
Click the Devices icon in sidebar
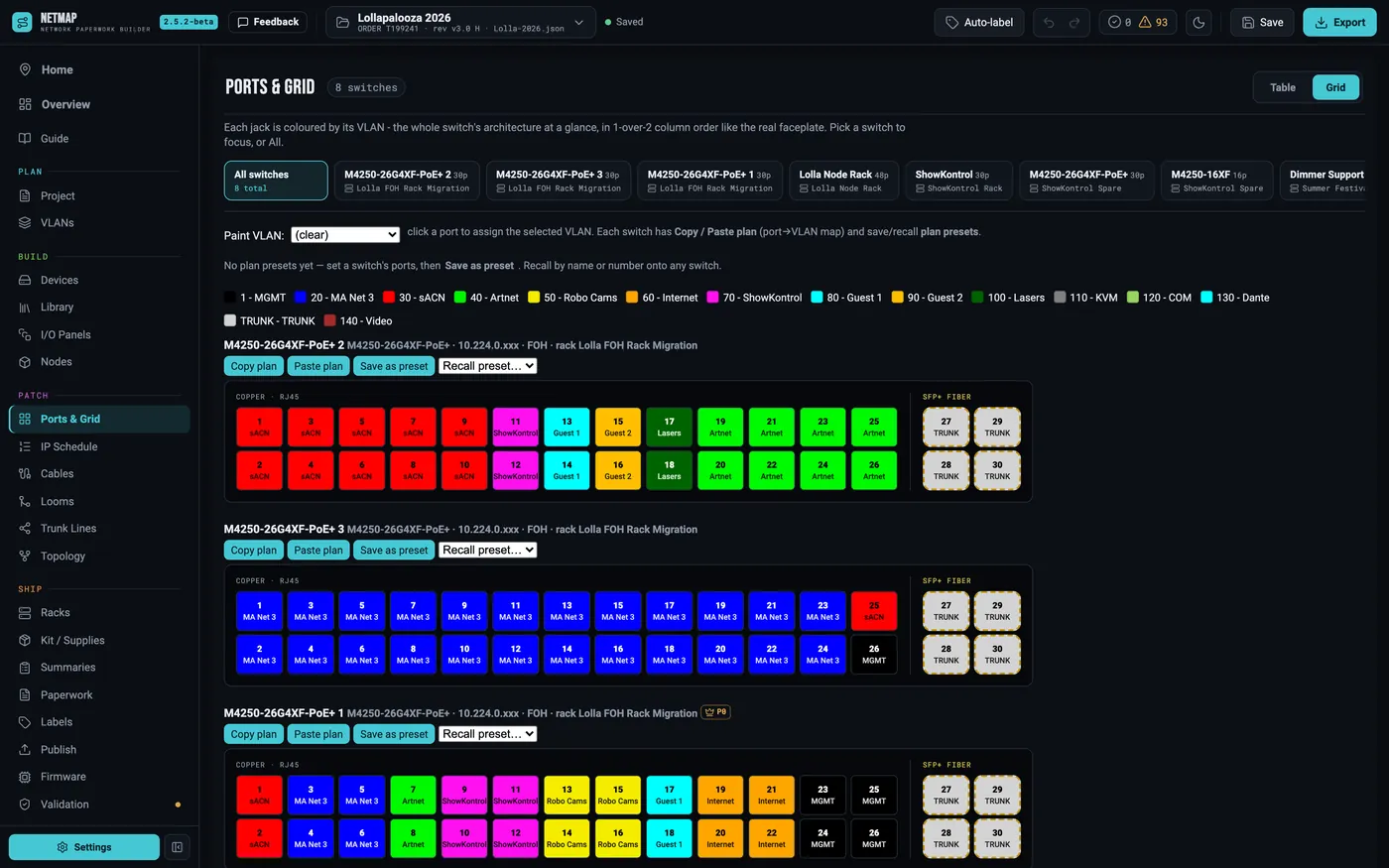point(25,281)
